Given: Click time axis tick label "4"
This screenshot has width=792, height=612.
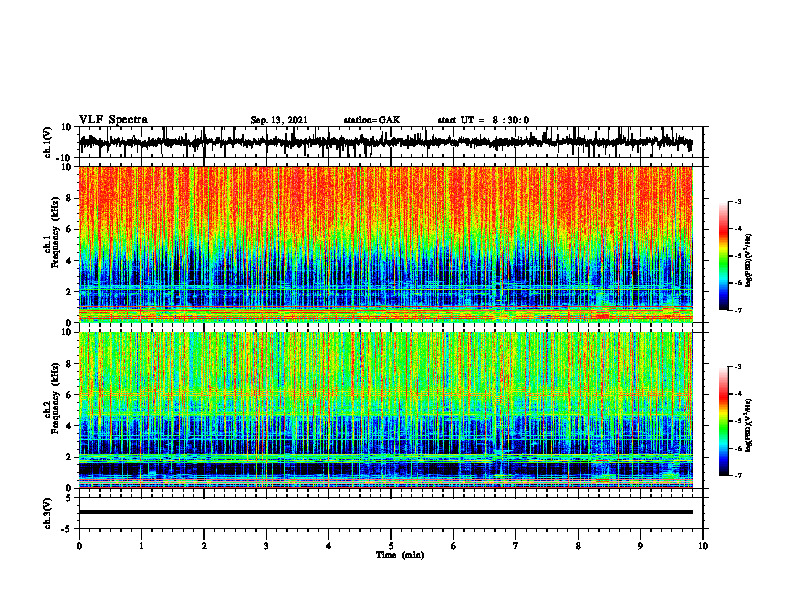Looking at the screenshot, I should pyautogui.click(x=329, y=546).
